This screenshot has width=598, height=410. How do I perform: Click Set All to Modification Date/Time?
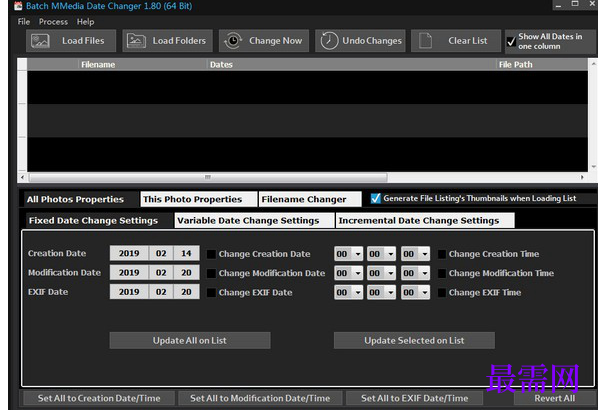click(260, 398)
